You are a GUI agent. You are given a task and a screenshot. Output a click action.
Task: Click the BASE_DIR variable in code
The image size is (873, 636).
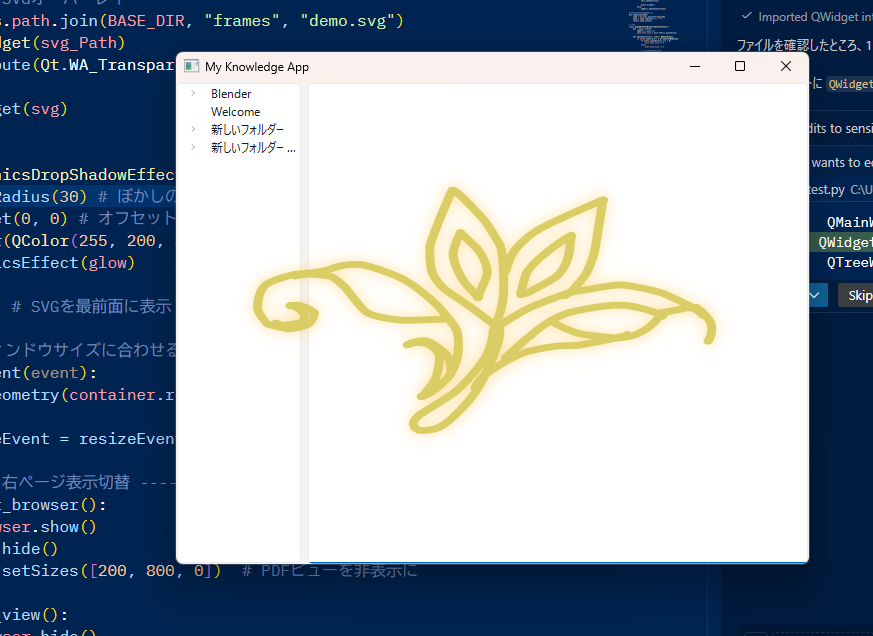tap(146, 21)
